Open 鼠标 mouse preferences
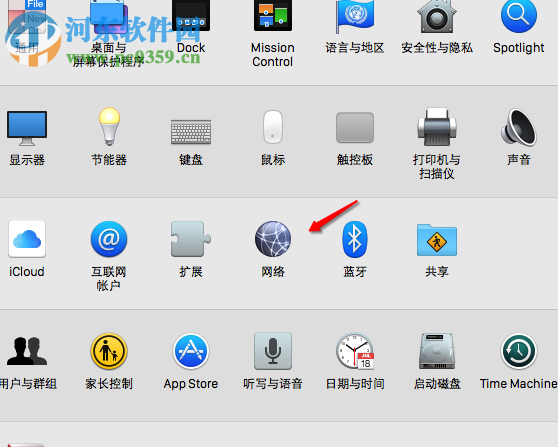The image size is (558, 447). pos(273,127)
